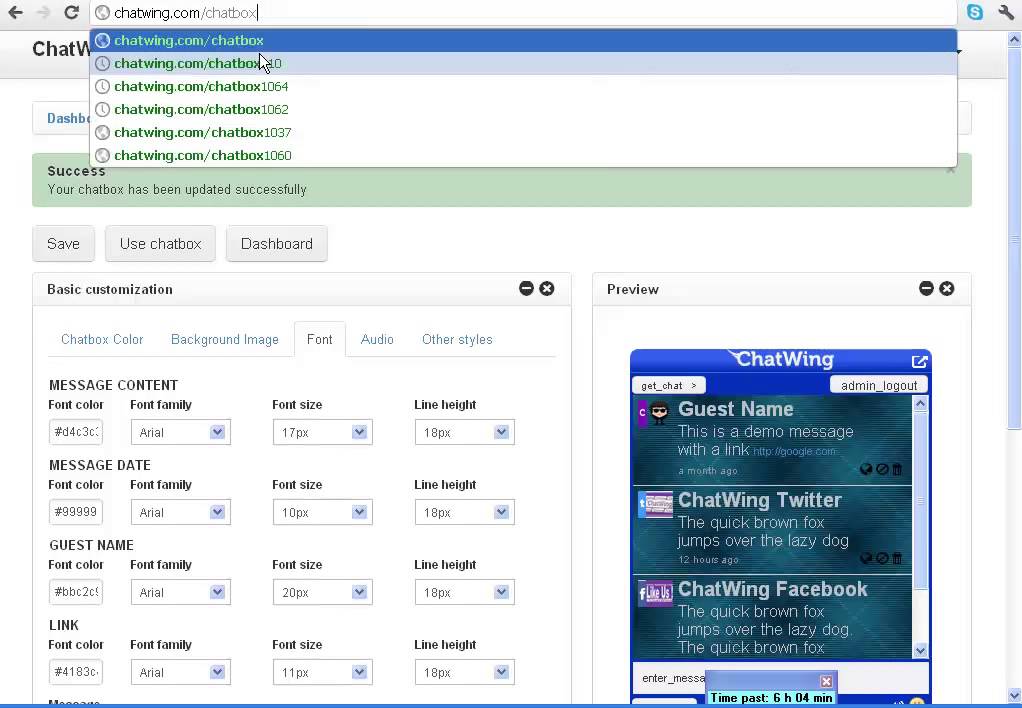Click page scrollbar up arrow

click(x=1015, y=40)
